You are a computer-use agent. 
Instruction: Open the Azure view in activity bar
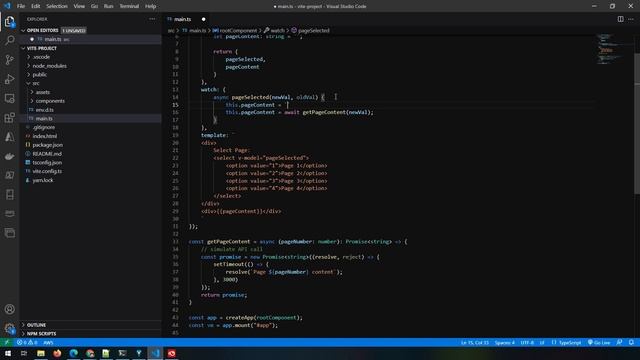coord(9,137)
